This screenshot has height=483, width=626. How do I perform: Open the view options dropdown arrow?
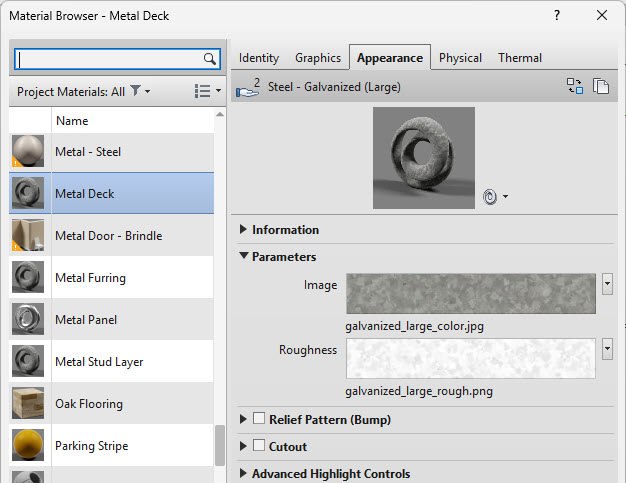pyautogui.click(x=218, y=91)
